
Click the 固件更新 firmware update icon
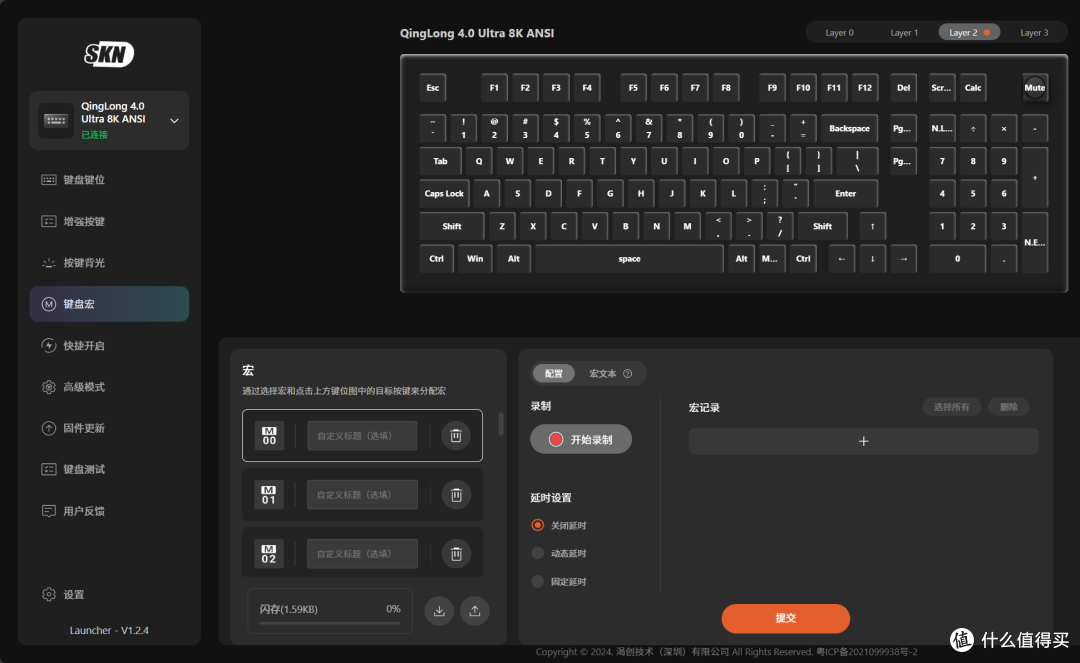pos(48,428)
